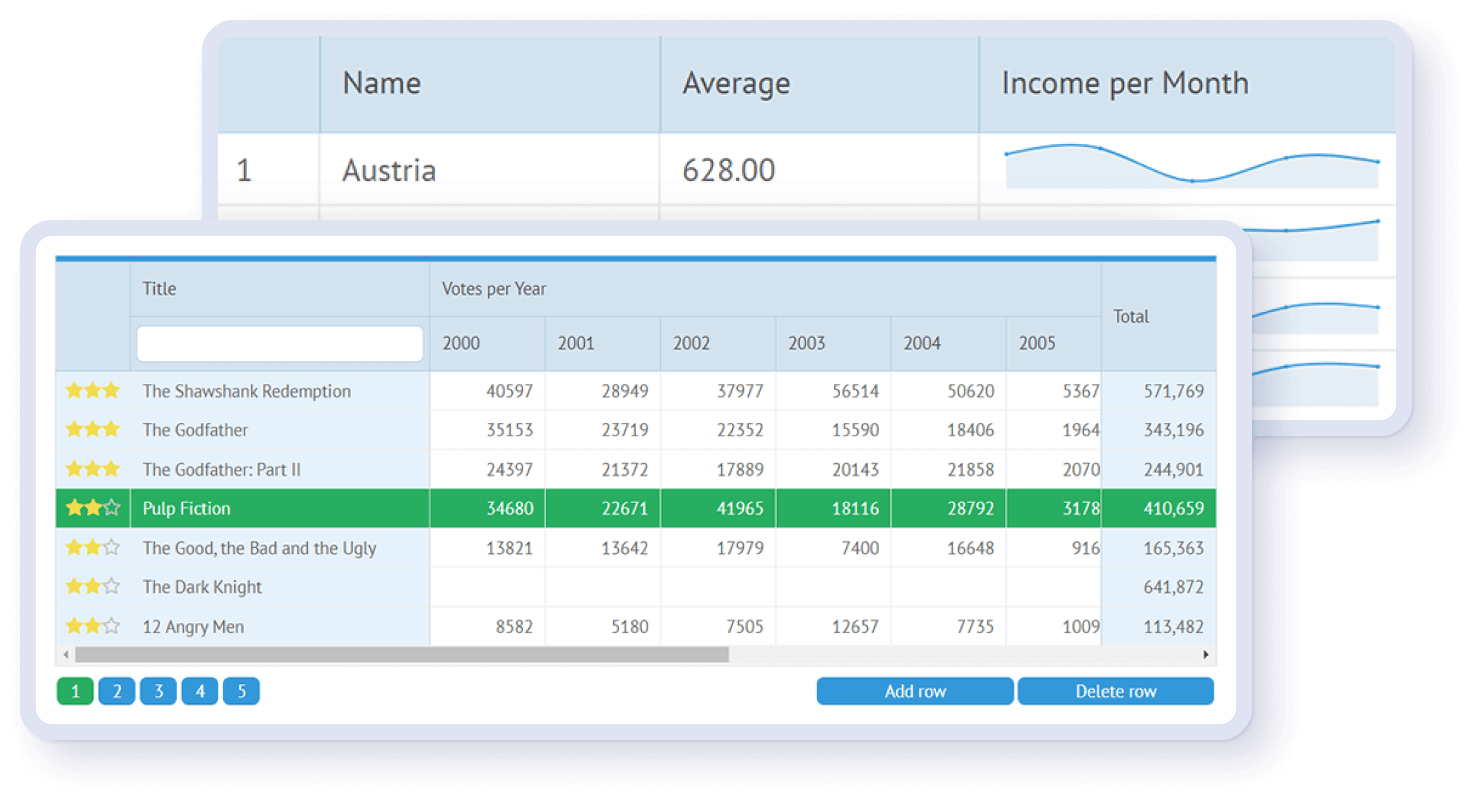This screenshot has width=1472, height=800.
Task: Switch to page 5 of the table
Action: 241,691
